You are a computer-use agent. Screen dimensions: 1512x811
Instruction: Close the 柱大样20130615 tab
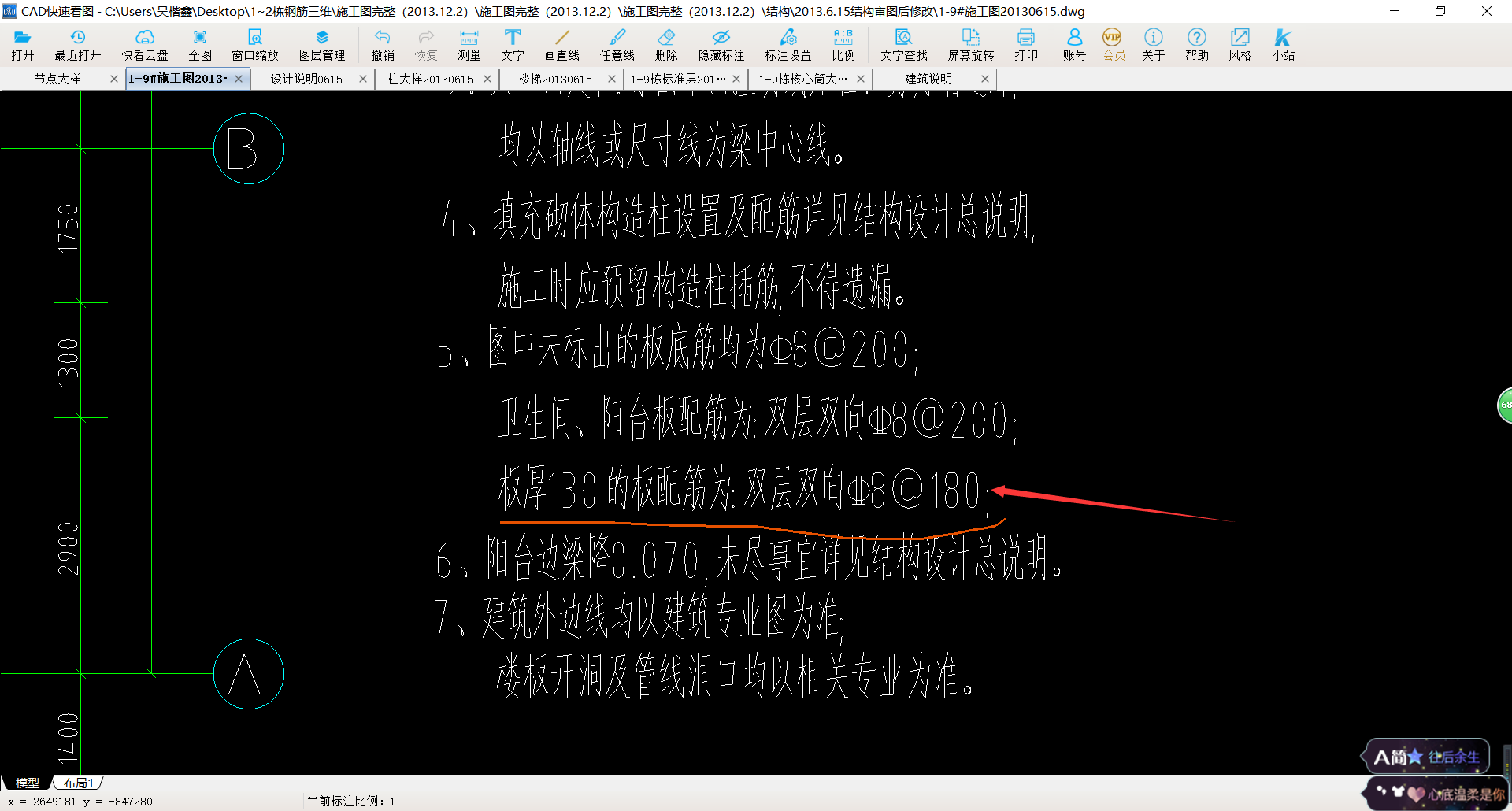coord(487,79)
